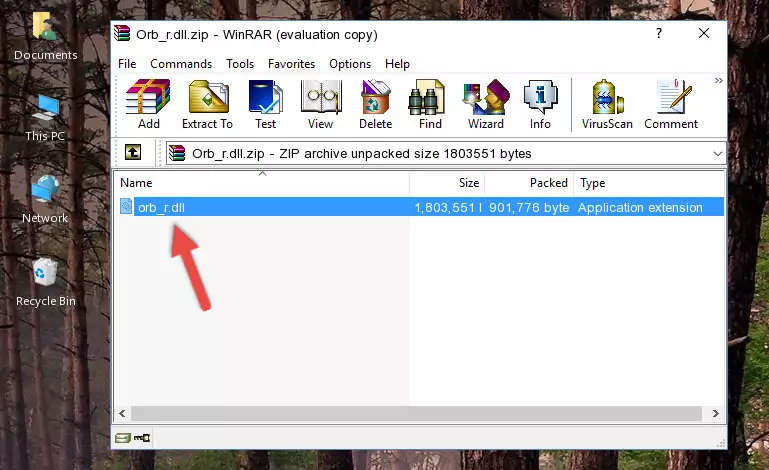The height and width of the screenshot is (470, 769).
Task: Sort by the Name column header
Action: coord(262,183)
